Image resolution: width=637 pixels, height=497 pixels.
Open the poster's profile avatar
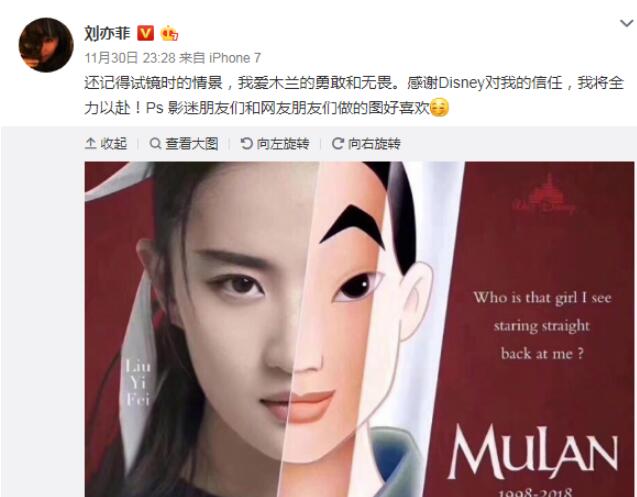point(46,45)
